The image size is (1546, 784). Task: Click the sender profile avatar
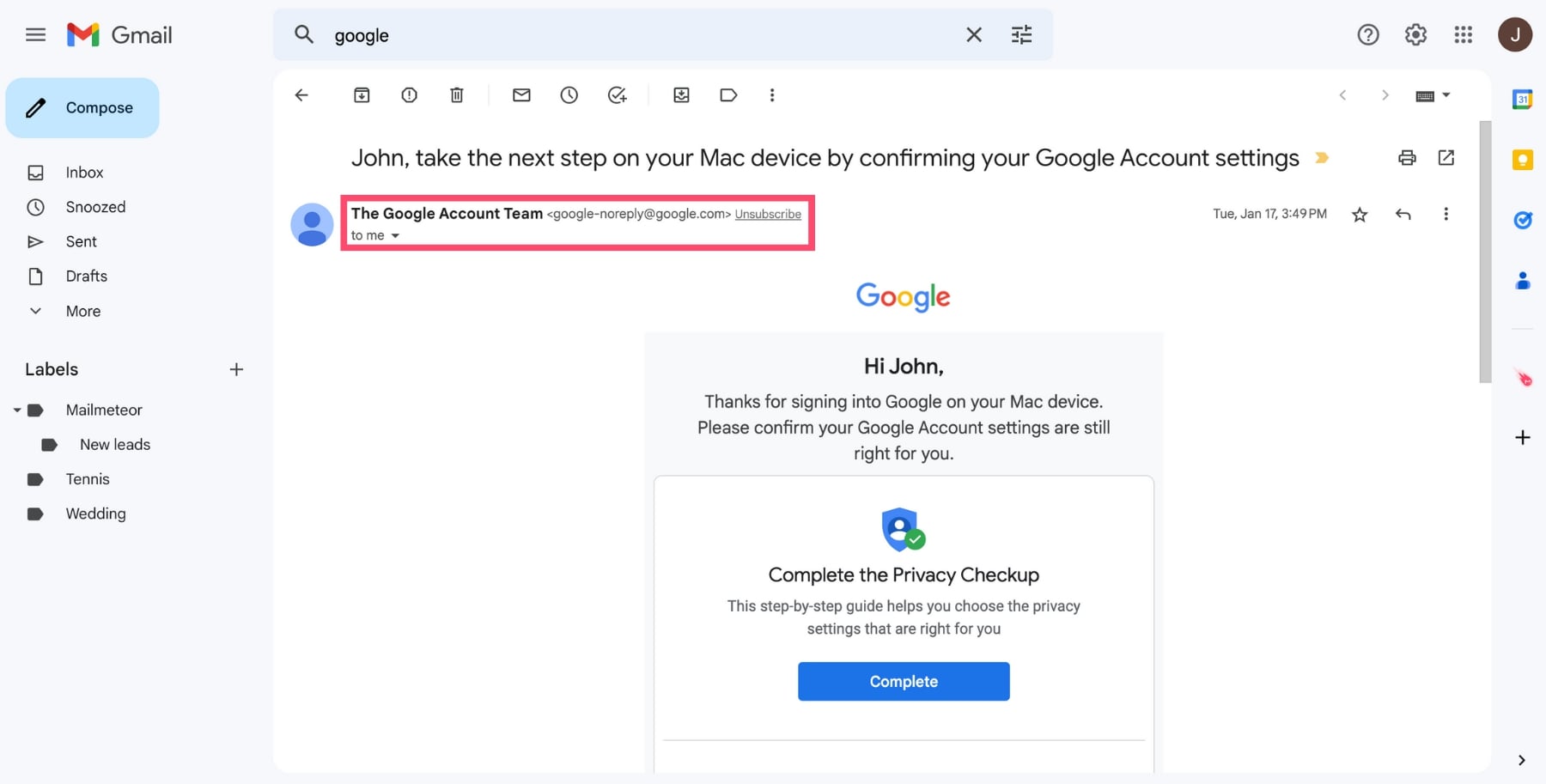coord(312,225)
